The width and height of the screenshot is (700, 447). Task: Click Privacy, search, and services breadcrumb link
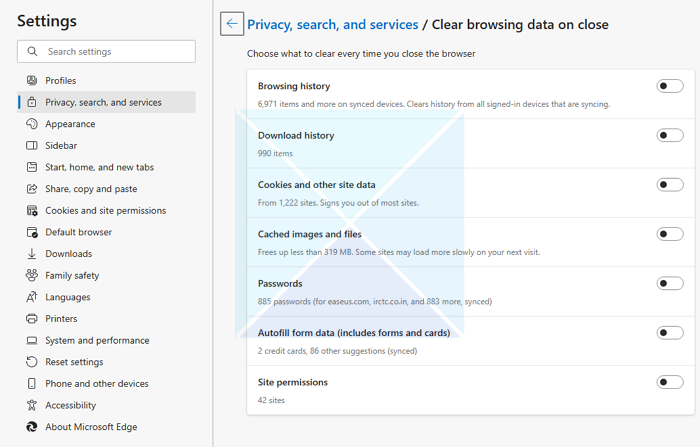click(332, 24)
